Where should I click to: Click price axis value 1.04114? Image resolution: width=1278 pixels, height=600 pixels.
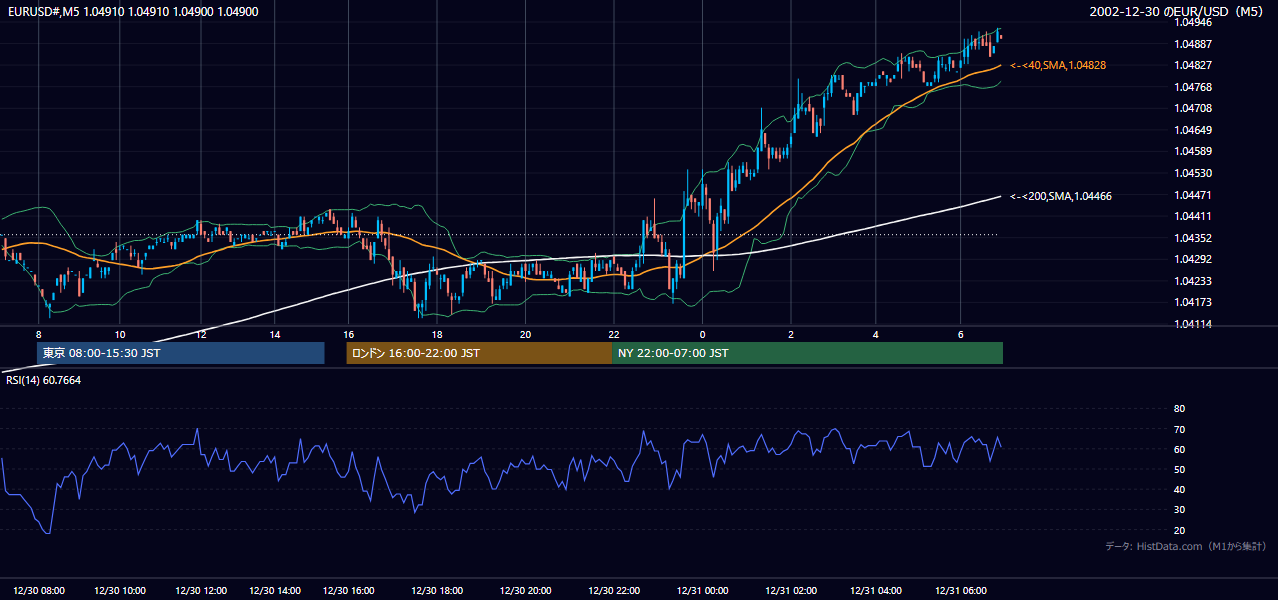point(1192,324)
